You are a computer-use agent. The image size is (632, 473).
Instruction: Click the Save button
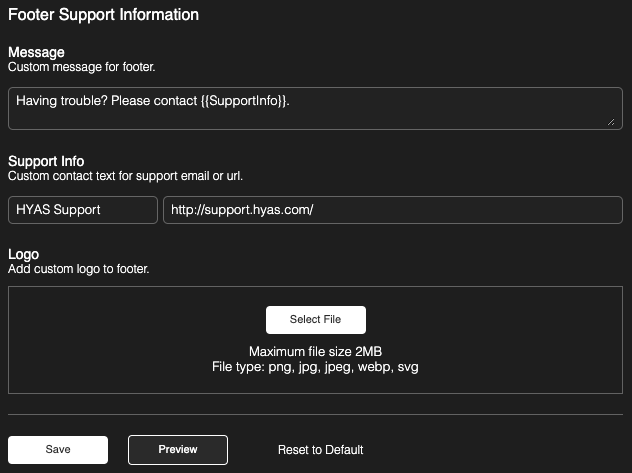click(x=58, y=450)
